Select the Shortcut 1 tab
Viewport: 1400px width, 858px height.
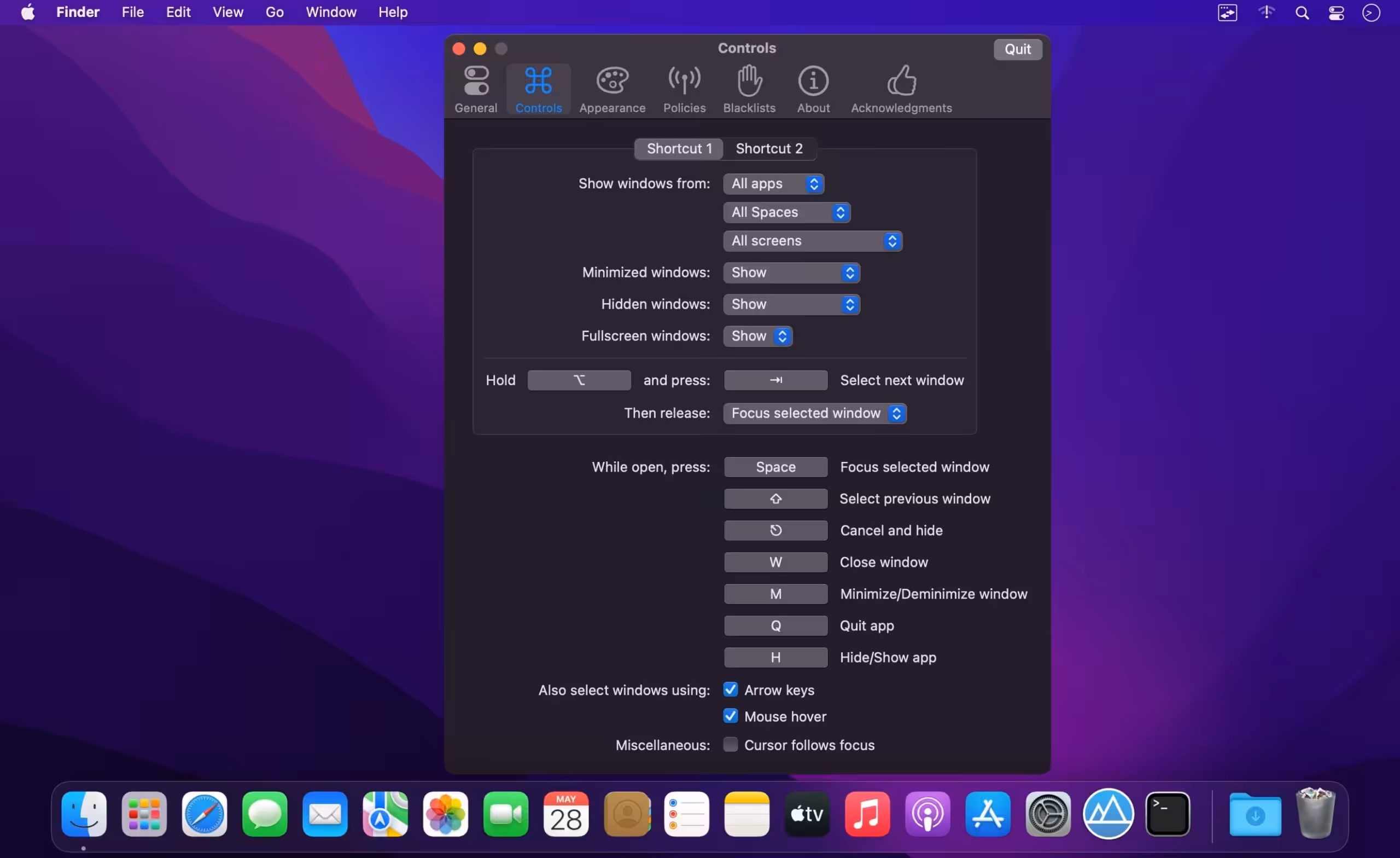click(679, 148)
